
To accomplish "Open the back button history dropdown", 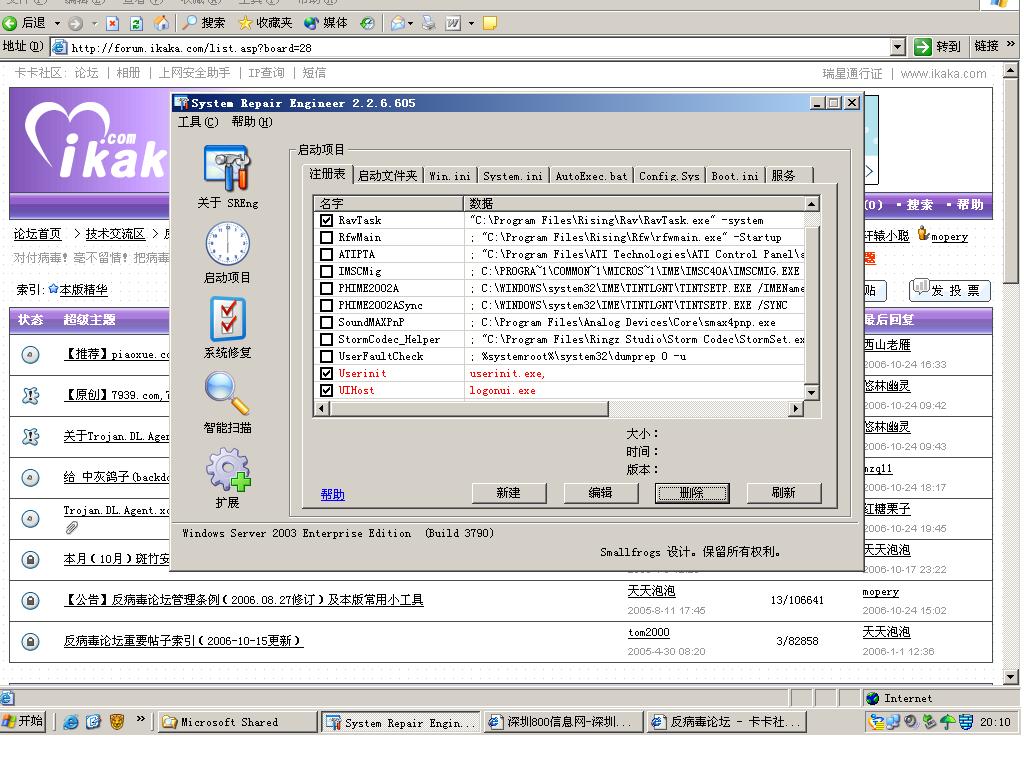I will [57, 24].
